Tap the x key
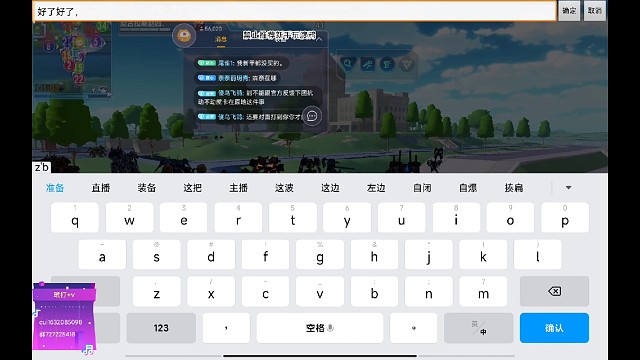This screenshot has width=640, height=360. pyautogui.click(x=211, y=291)
